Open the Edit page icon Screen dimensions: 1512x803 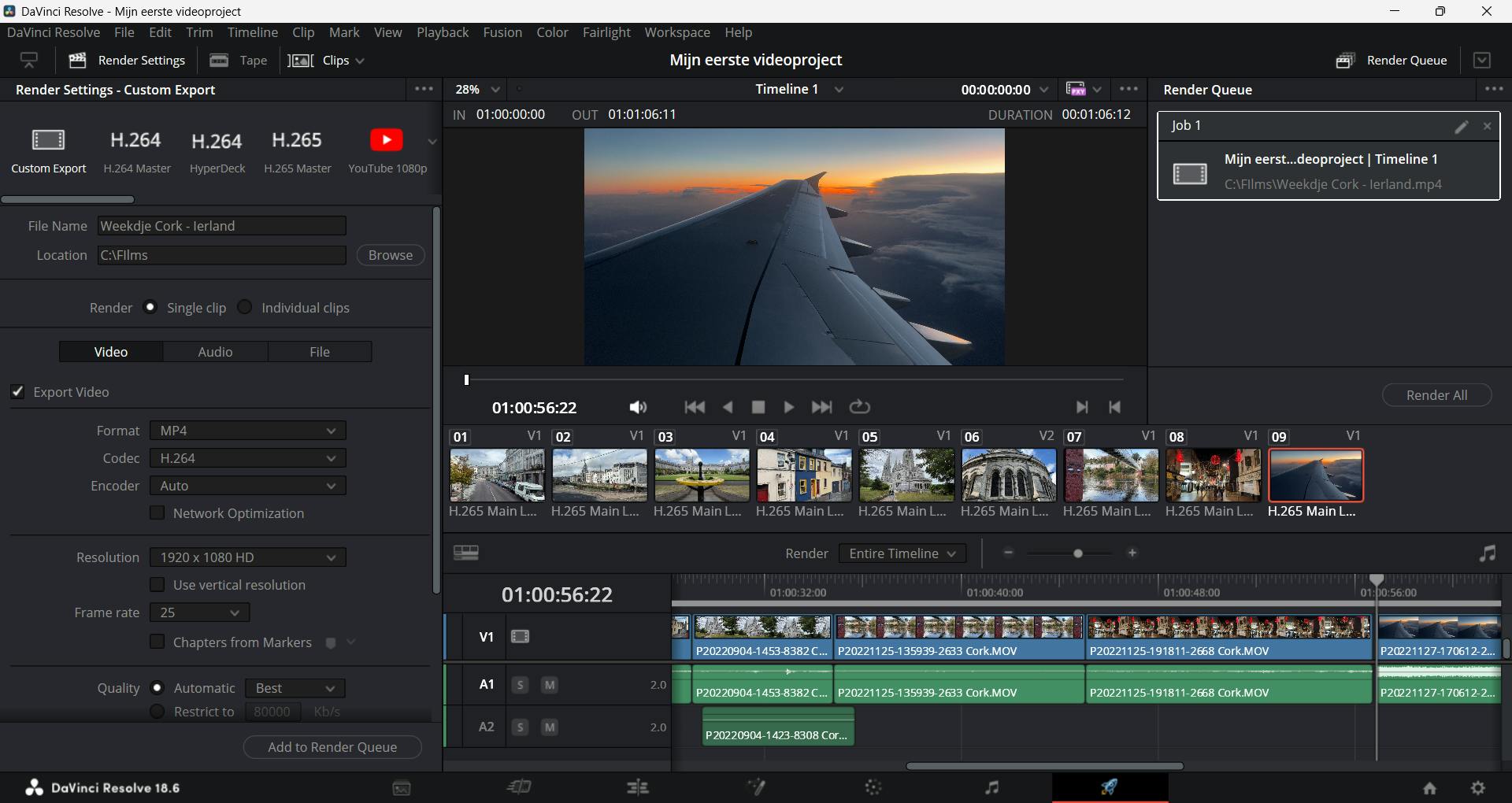[637, 787]
